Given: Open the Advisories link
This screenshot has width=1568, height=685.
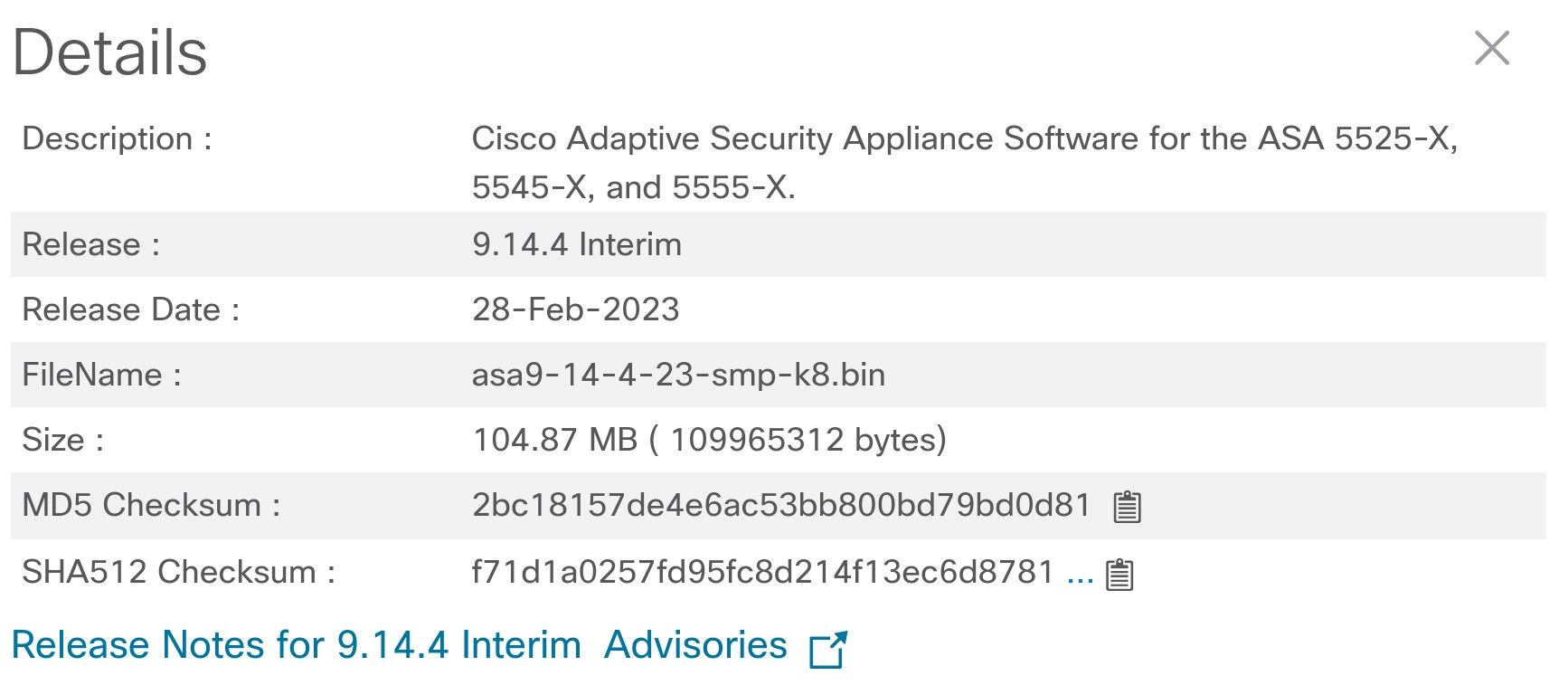Looking at the screenshot, I should tap(695, 645).
